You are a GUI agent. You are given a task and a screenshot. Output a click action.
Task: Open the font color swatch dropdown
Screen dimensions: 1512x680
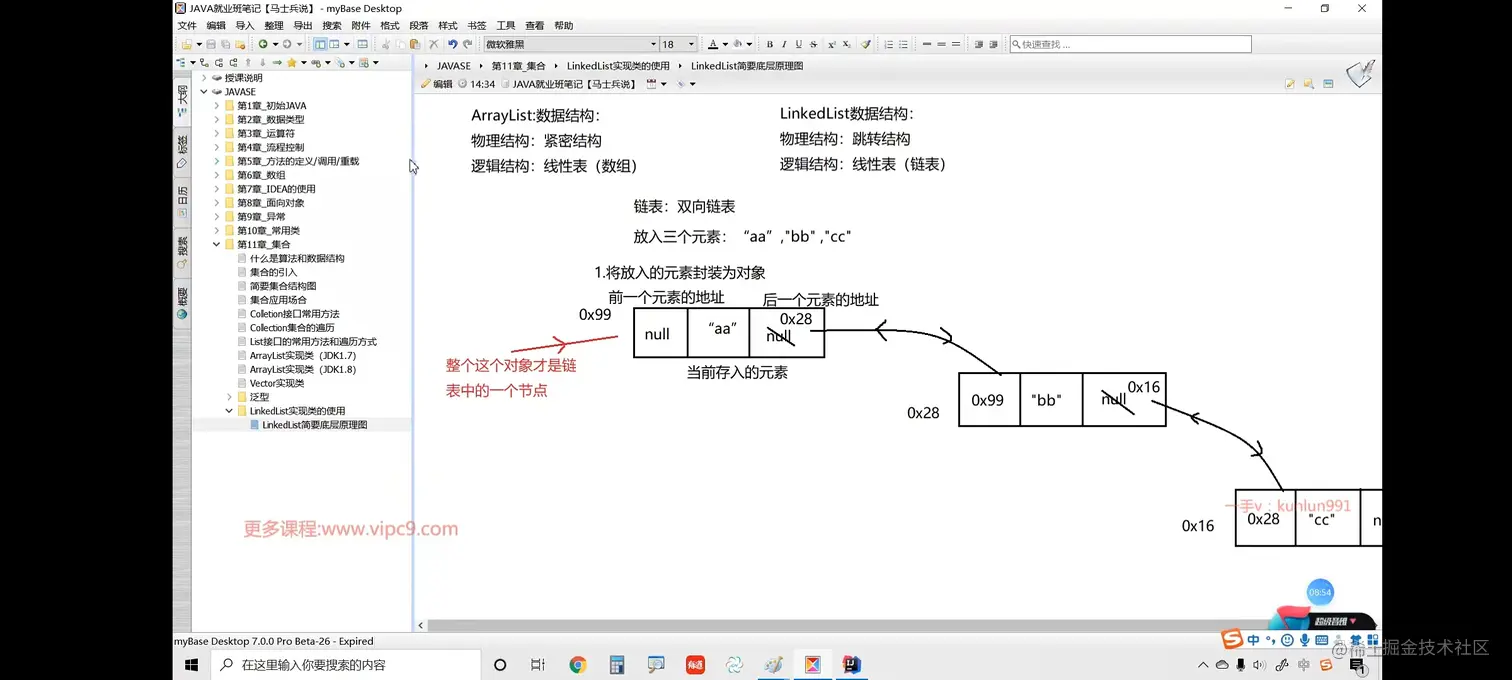[x=725, y=45]
